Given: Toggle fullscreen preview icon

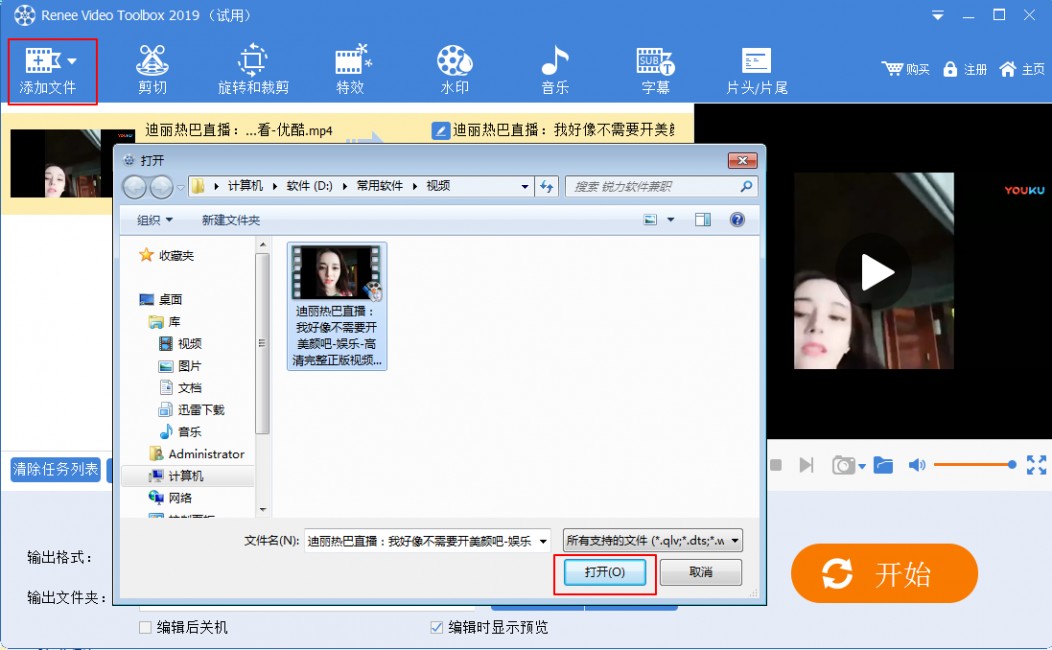Looking at the screenshot, I should coord(1037,465).
